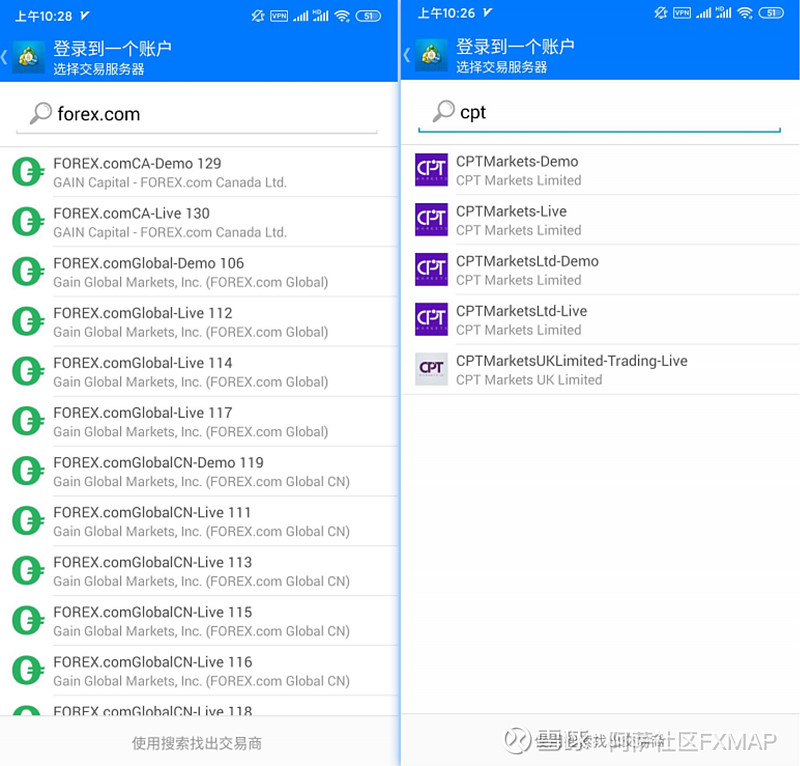Tap MetaTrader app icon in left screen header
The image size is (800, 766).
pos(28,57)
